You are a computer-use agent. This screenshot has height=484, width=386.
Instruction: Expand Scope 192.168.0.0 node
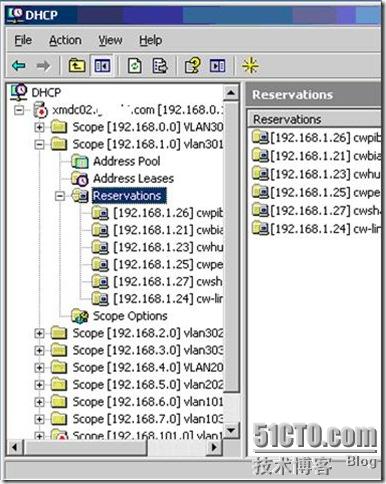tap(39, 127)
